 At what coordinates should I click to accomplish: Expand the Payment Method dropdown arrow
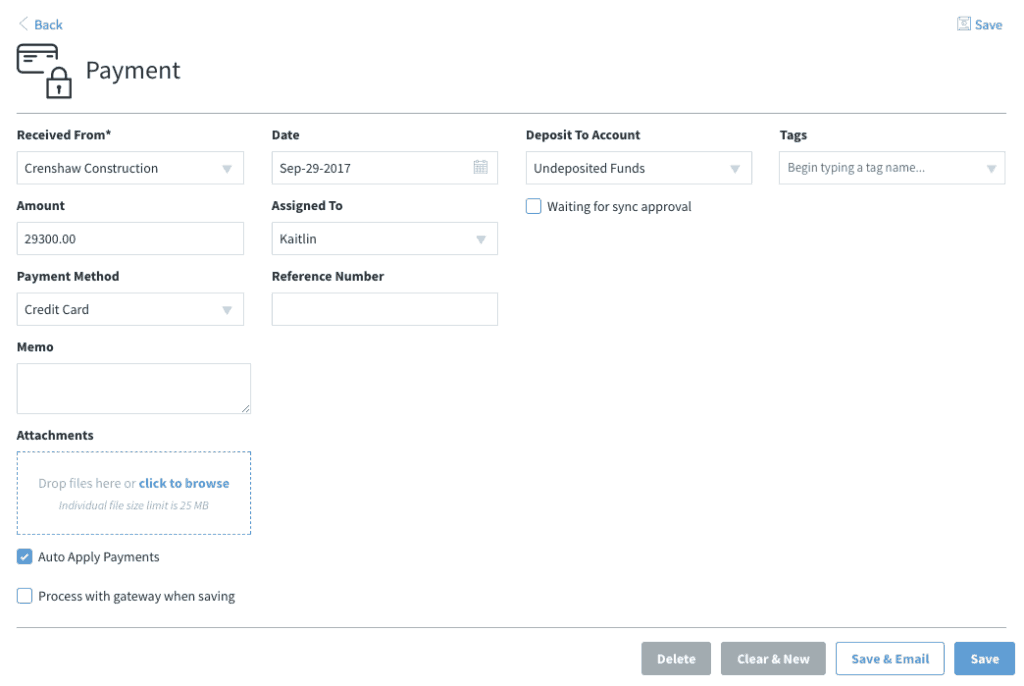pyautogui.click(x=227, y=310)
